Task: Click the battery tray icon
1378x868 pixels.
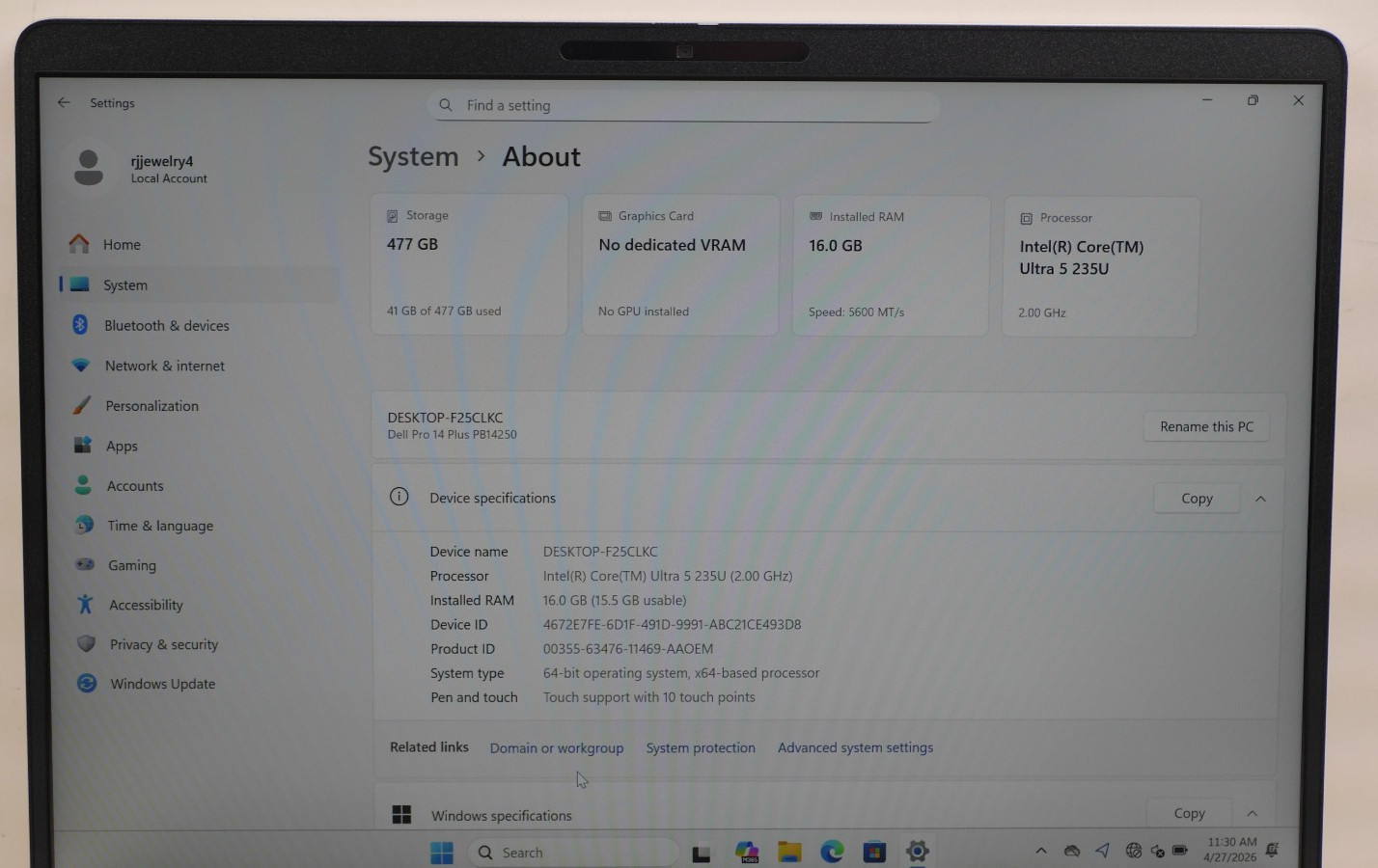Action: (1180, 850)
